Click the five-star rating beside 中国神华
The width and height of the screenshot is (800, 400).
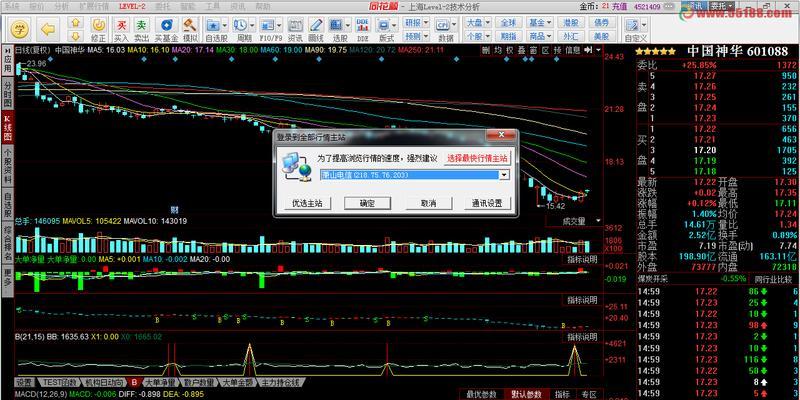point(656,52)
